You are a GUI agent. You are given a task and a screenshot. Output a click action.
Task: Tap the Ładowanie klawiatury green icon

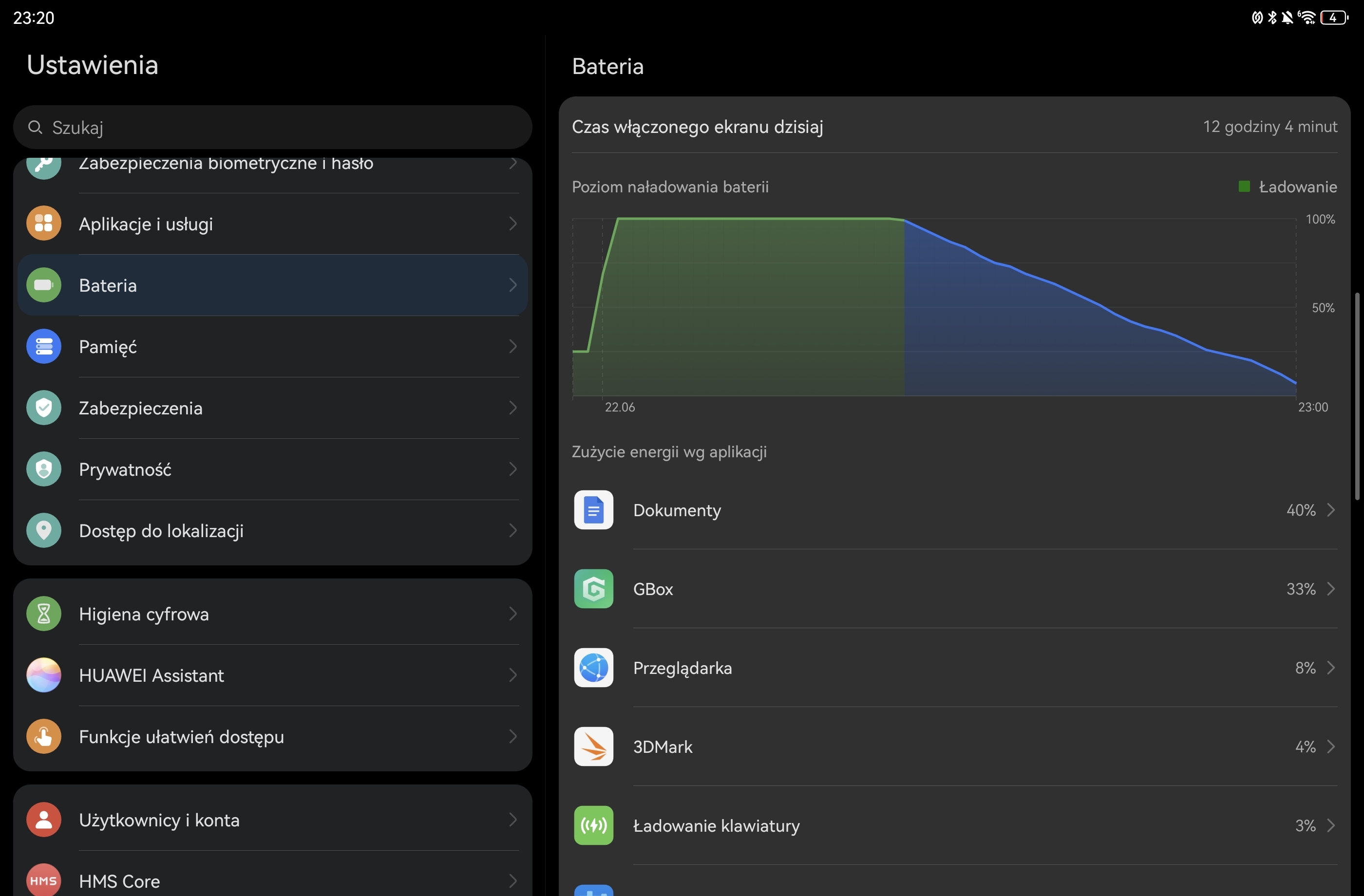coord(593,825)
